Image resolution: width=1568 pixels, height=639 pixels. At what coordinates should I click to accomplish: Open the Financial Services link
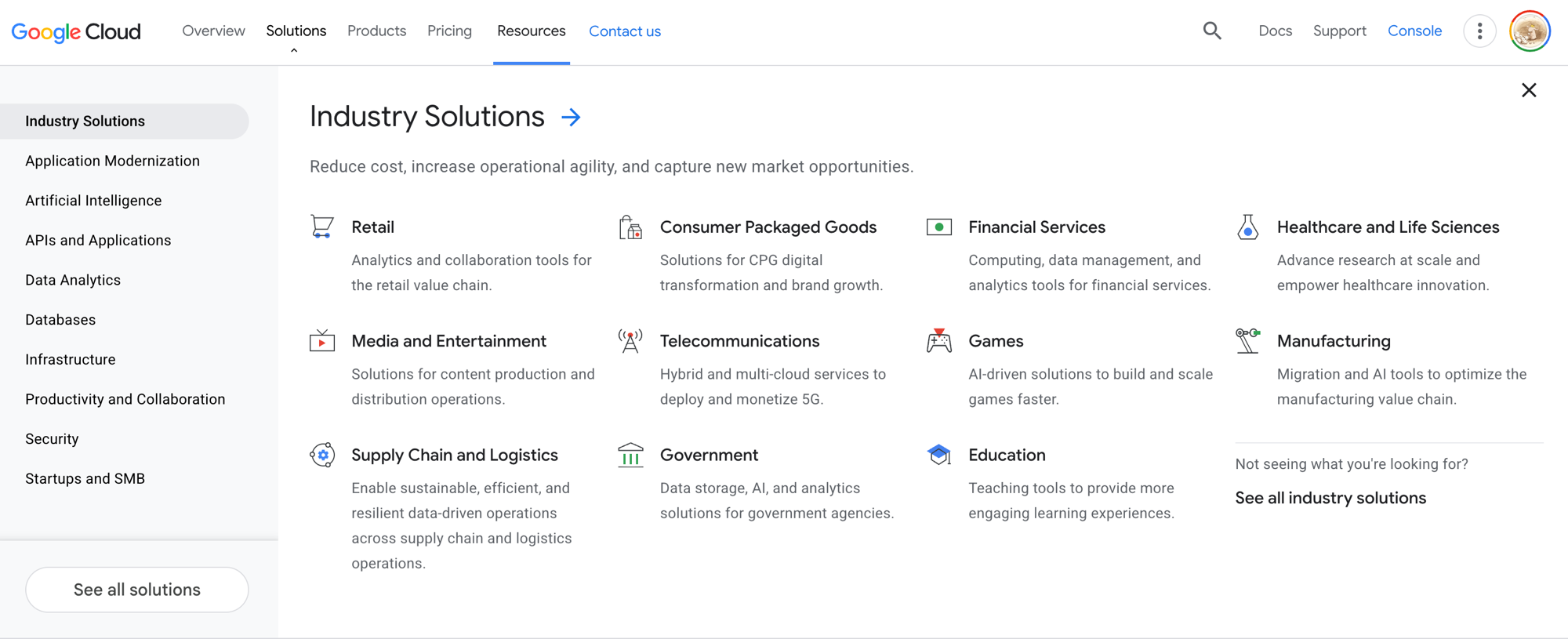click(x=1036, y=227)
